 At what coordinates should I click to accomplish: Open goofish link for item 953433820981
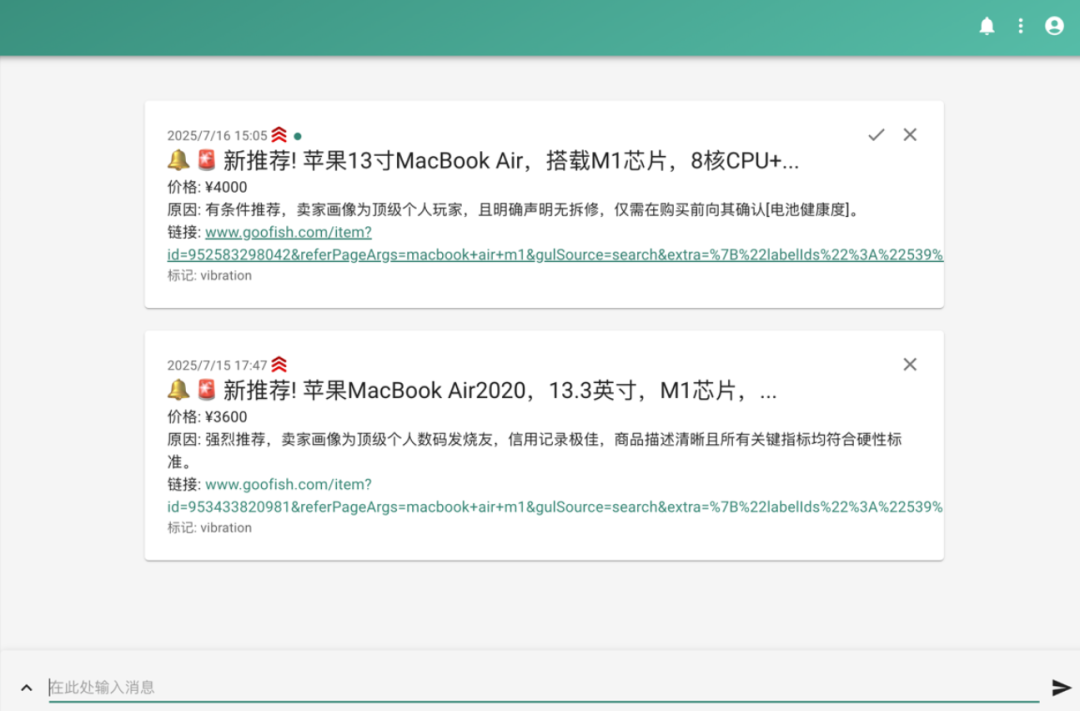click(555, 495)
